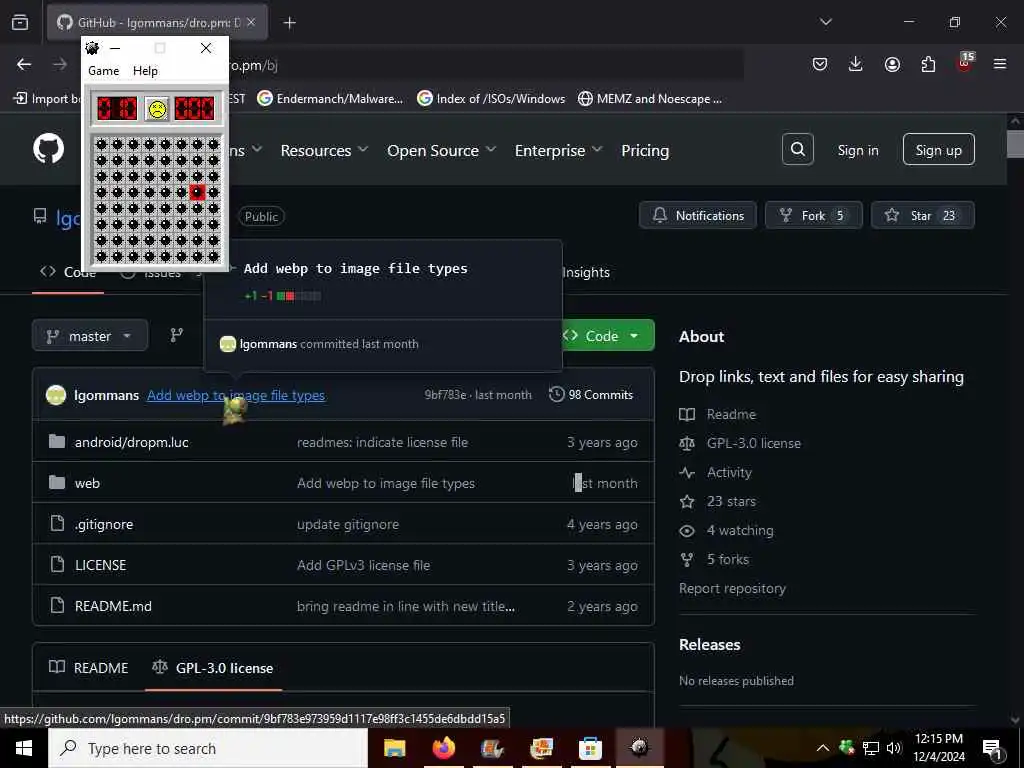This screenshot has height=768, width=1024.
Task: Open the list all tabs chevron
Action: pyautogui.click(x=825, y=22)
